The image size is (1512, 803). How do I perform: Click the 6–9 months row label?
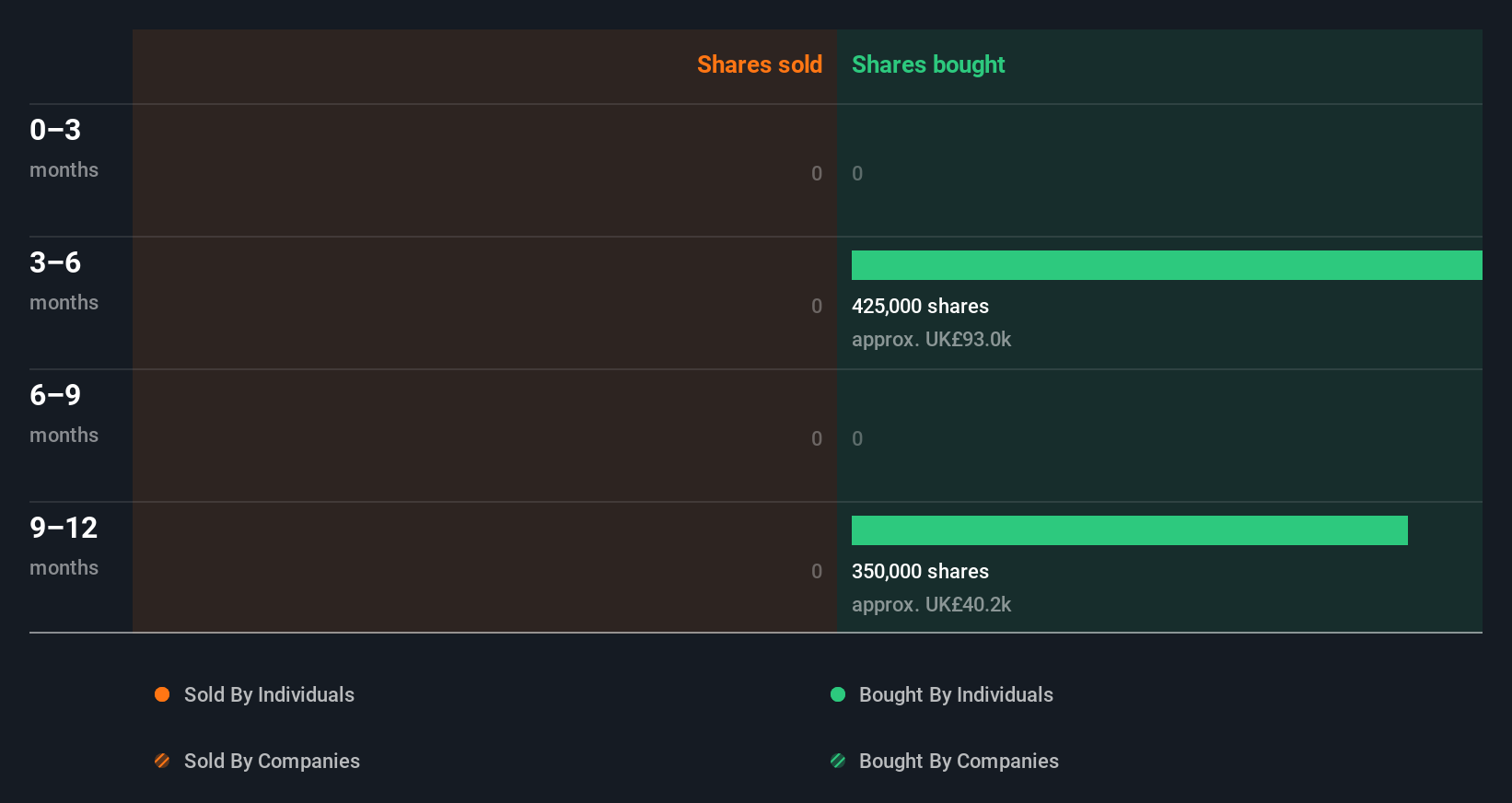click(x=64, y=413)
